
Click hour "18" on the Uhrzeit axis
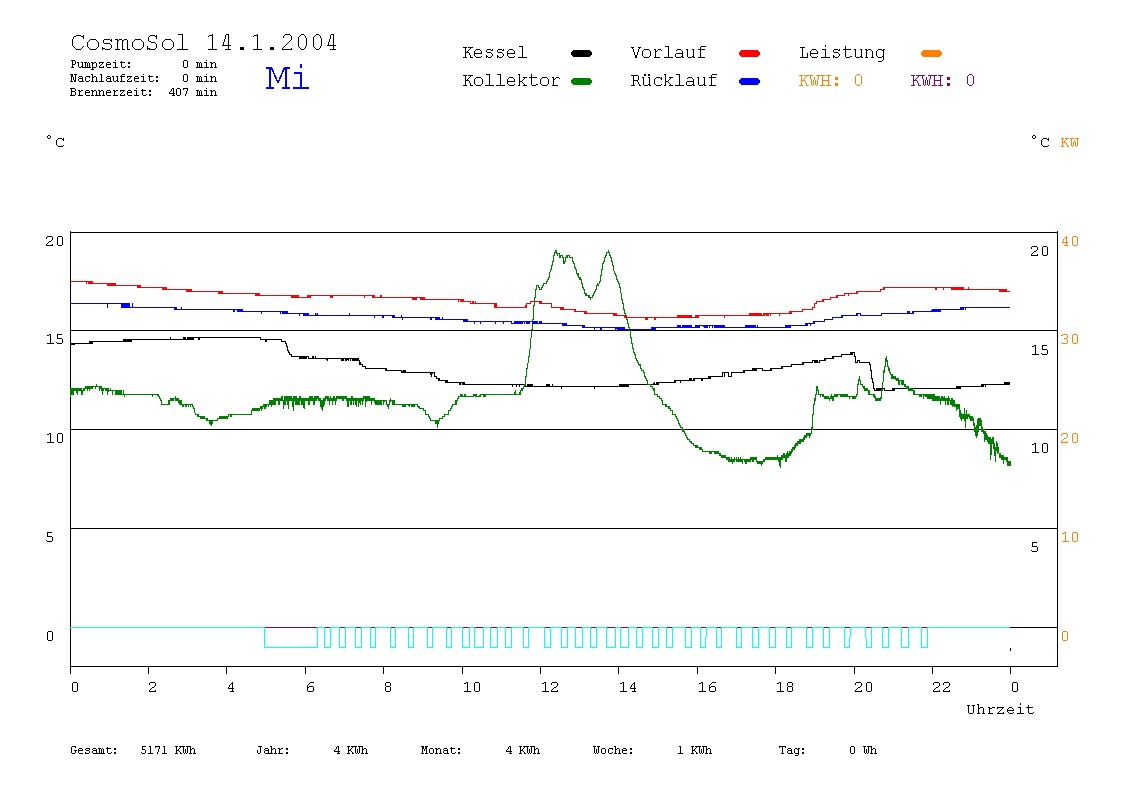click(785, 687)
